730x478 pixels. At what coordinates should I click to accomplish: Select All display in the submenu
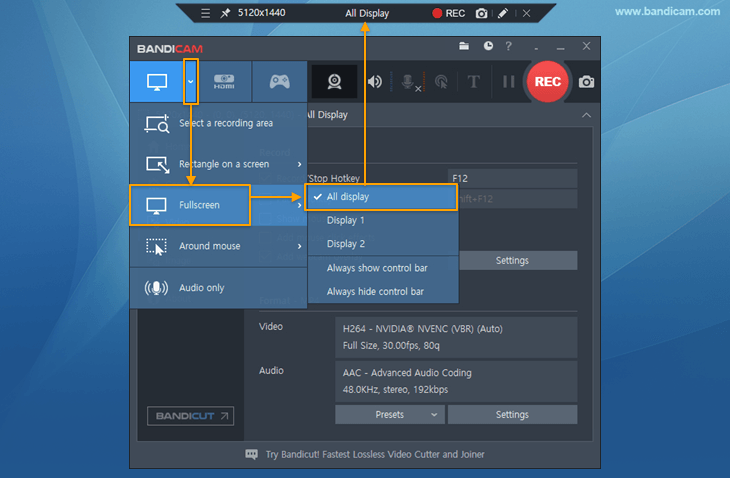click(381, 197)
